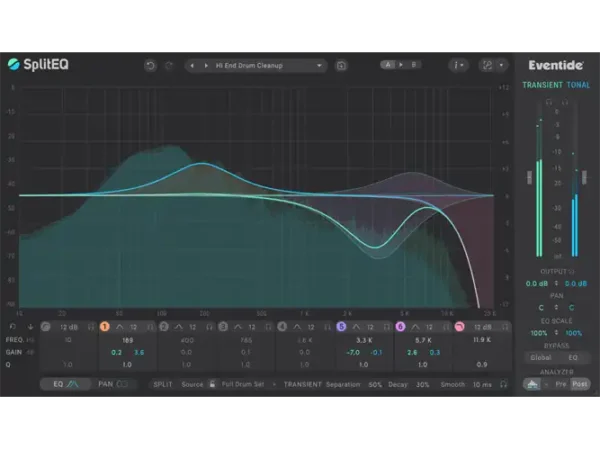Screen dimensions: 600x450
Task: Change band 5 filter shape icon
Action: click(356, 327)
